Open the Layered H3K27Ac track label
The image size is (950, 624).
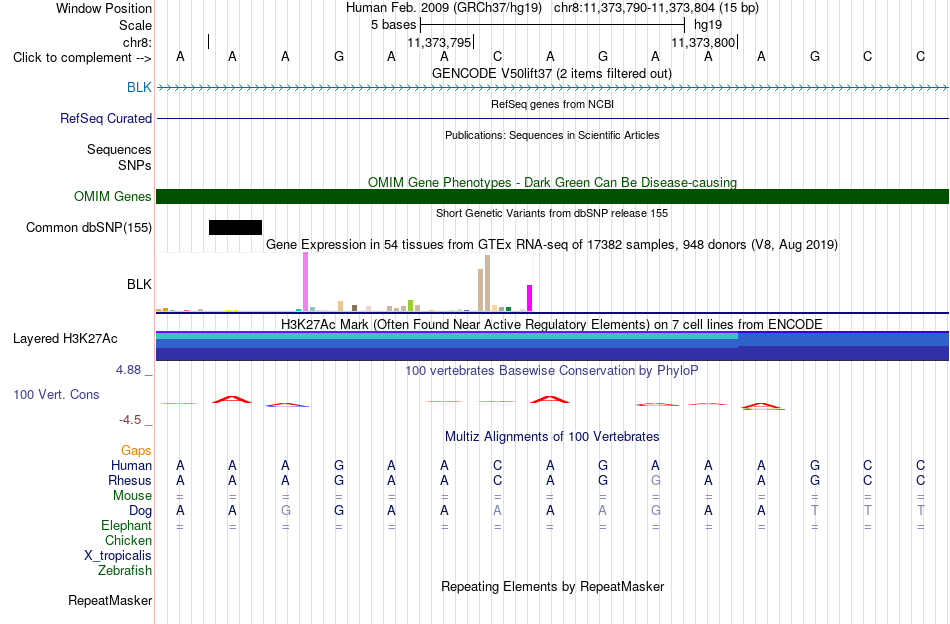(x=65, y=338)
